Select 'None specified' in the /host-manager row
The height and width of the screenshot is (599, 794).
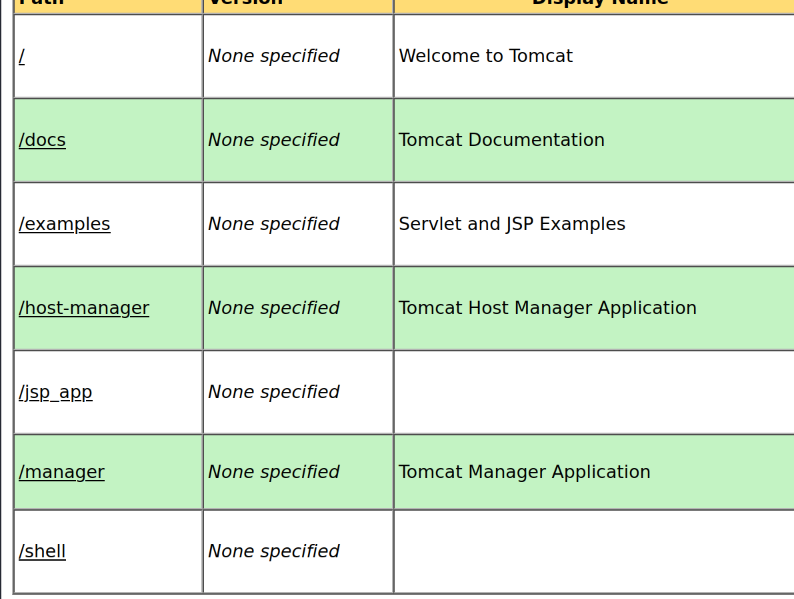[273, 309]
